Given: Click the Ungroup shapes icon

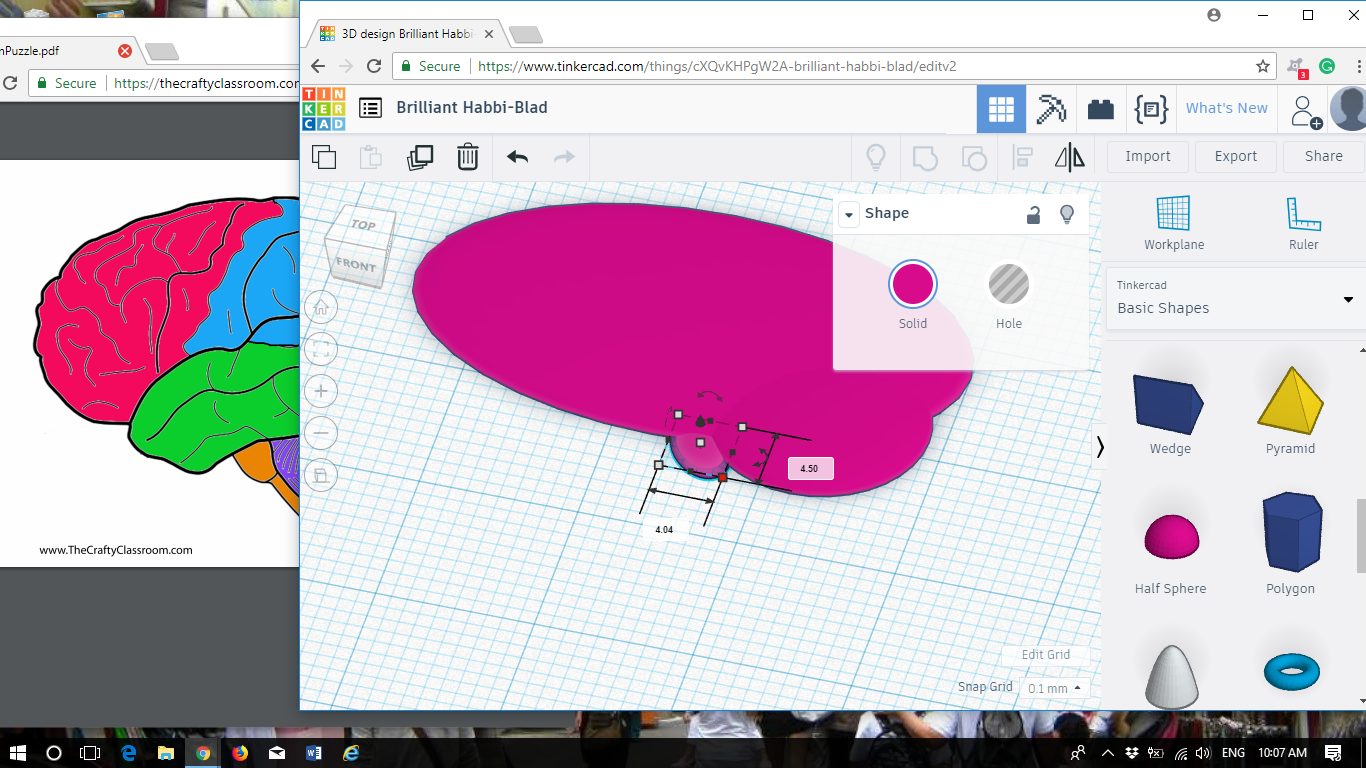Looking at the screenshot, I should point(973,157).
